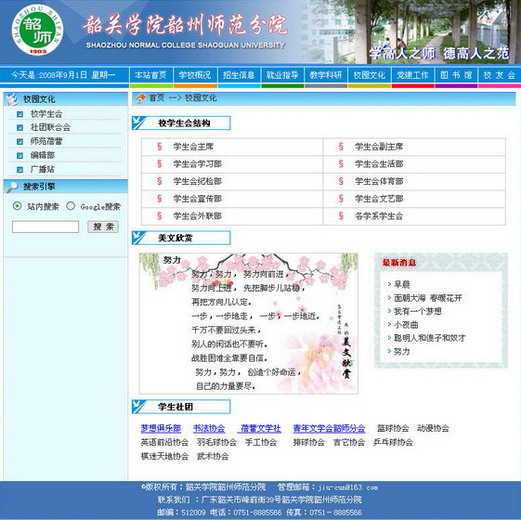
Task: Click the red § symbol beside 学生会主席
Action: click(x=159, y=146)
